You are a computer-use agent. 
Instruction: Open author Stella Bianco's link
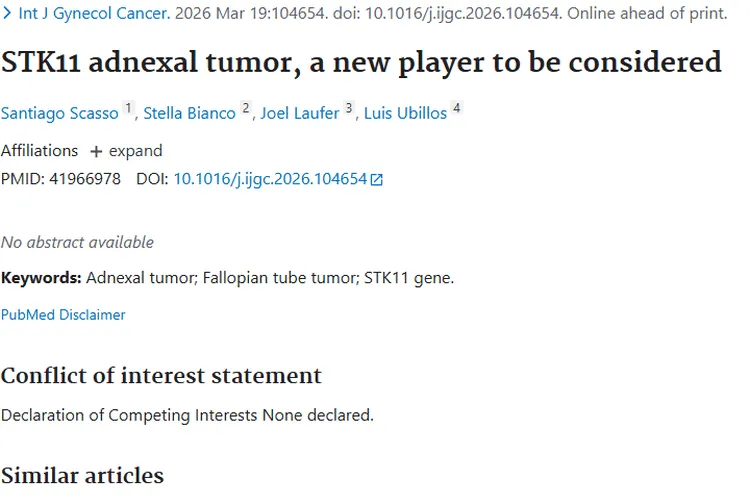[x=190, y=113]
